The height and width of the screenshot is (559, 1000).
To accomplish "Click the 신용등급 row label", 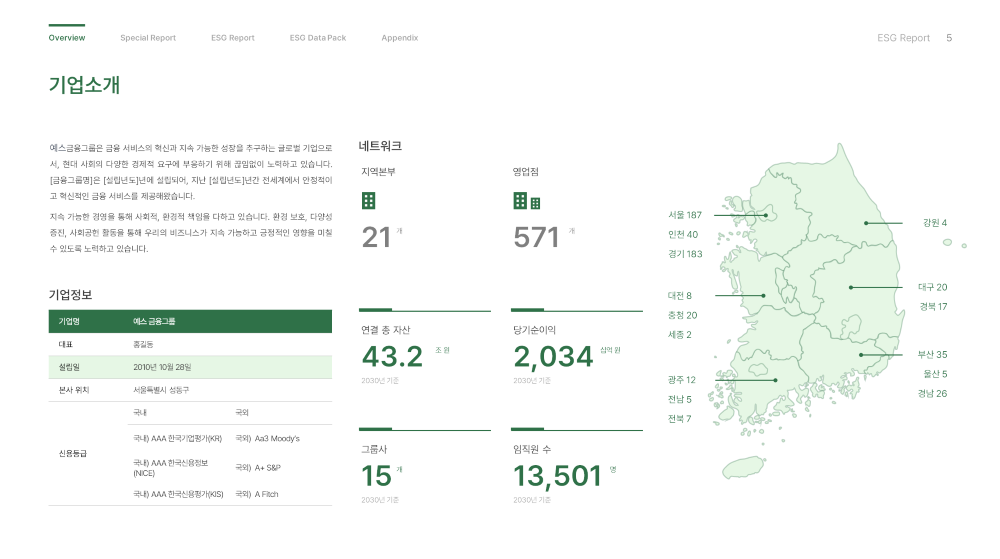I will [73, 454].
